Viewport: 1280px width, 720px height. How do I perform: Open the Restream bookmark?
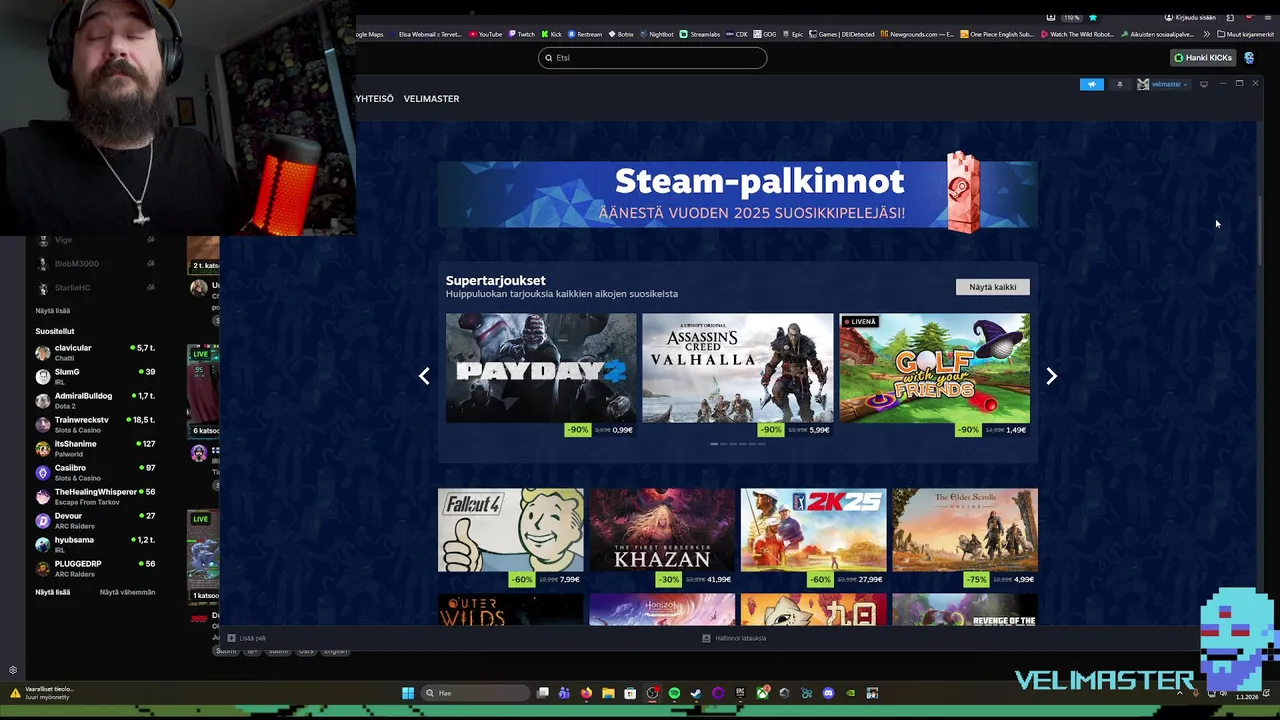585,34
